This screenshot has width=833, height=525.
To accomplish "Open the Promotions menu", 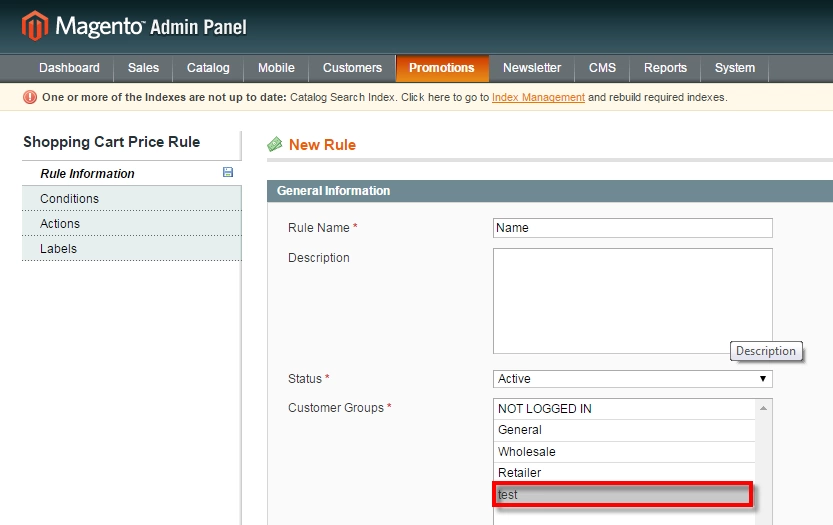I will click(x=441, y=68).
